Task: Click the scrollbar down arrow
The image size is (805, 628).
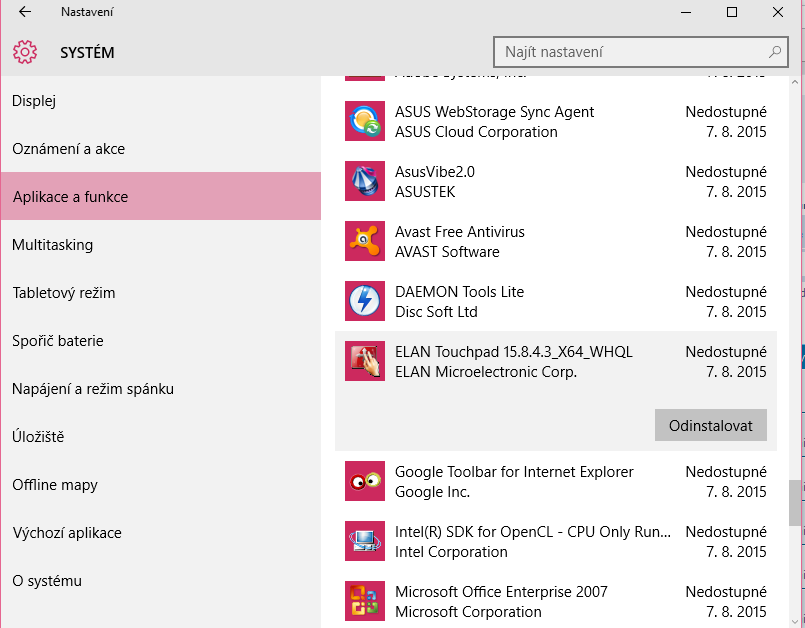Action: point(795,622)
